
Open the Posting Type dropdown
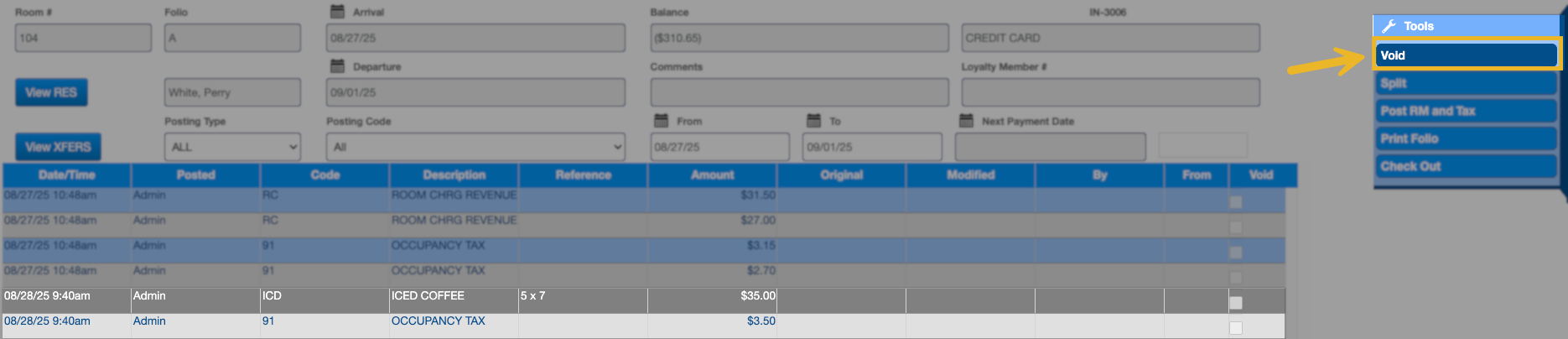coord(232,147)
